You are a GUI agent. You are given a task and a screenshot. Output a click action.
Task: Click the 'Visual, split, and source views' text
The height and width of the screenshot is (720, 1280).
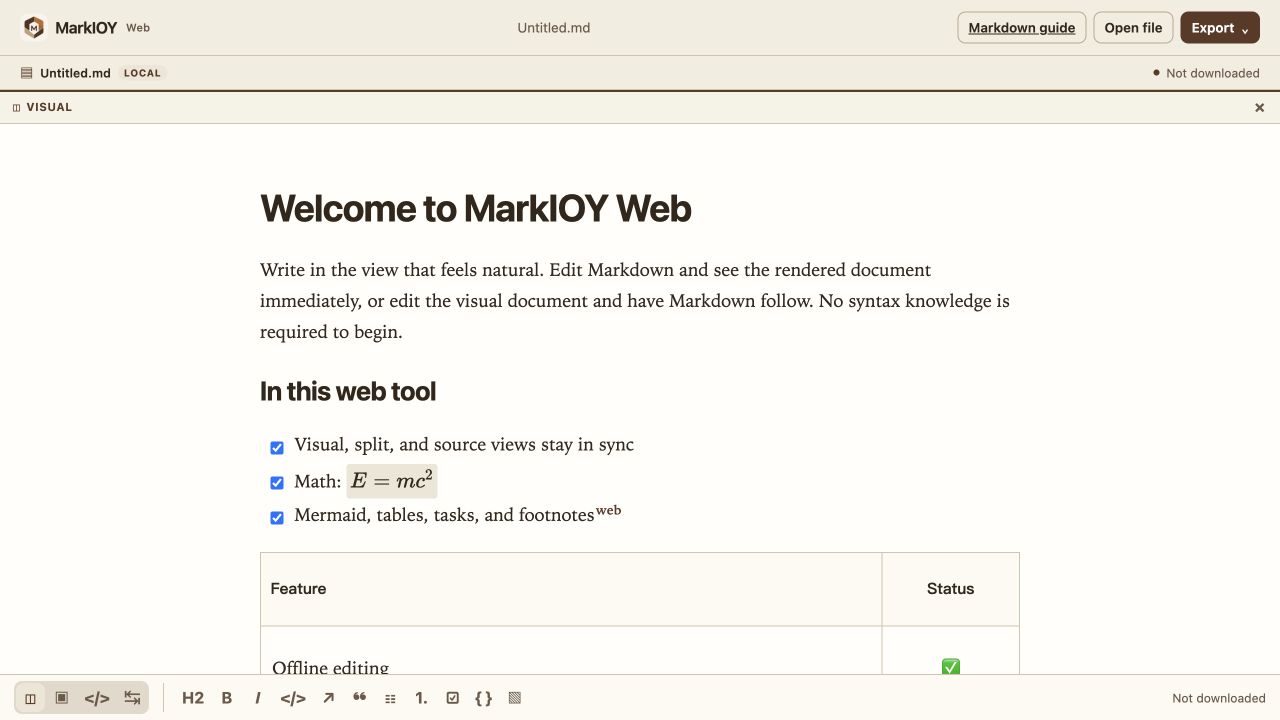pos(464,445)
